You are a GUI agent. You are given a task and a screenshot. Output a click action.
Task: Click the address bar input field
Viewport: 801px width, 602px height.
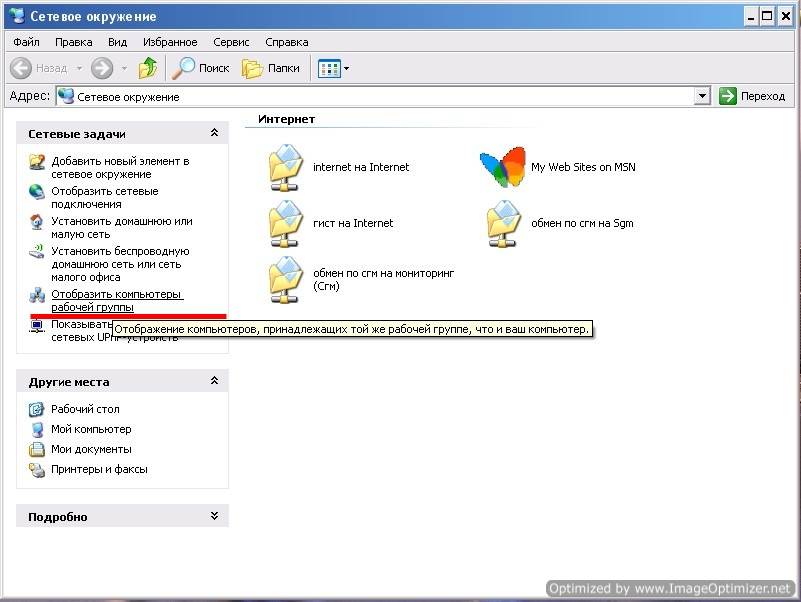click(380, 97)
